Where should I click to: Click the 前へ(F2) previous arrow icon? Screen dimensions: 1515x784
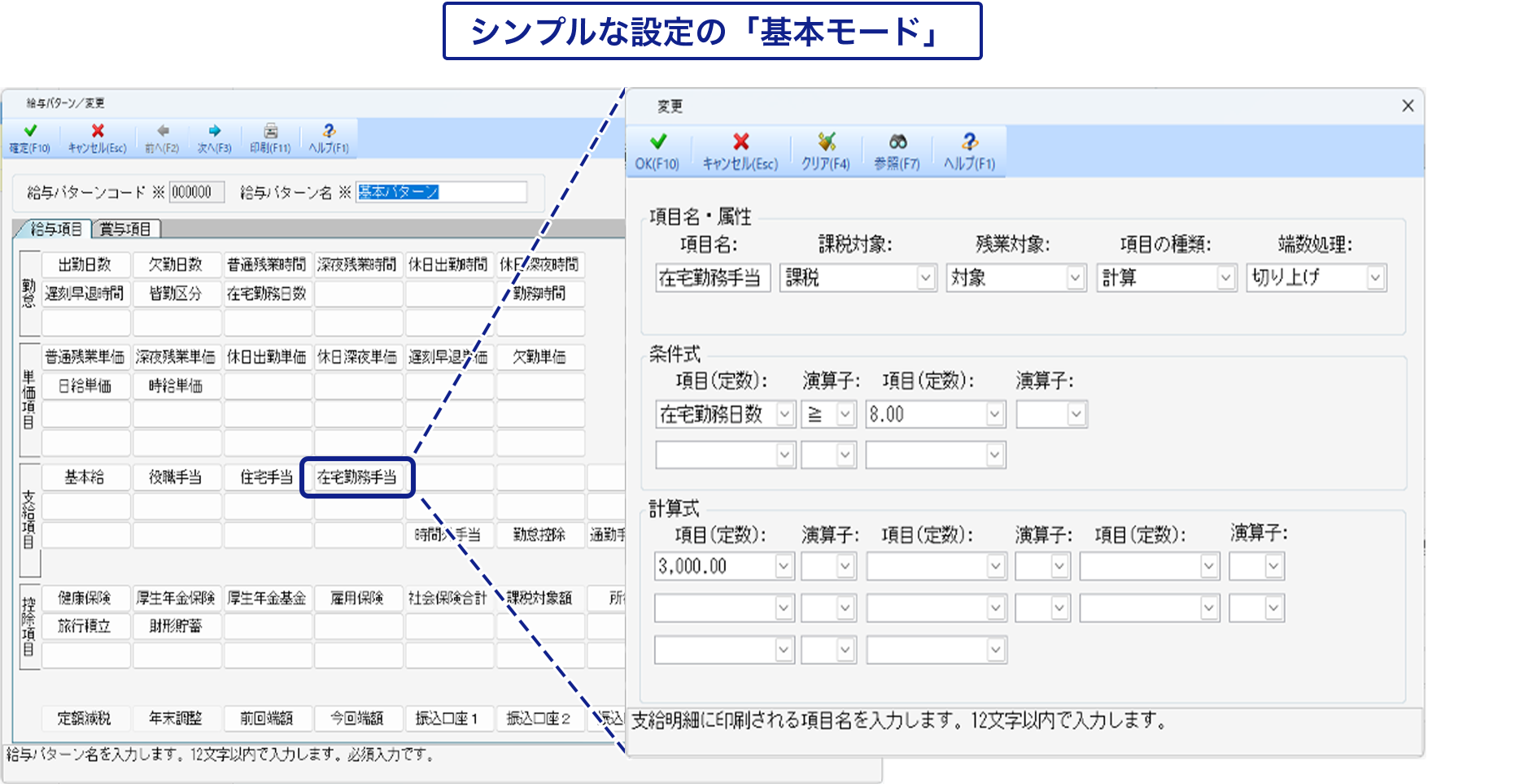(x=164, y=137)
